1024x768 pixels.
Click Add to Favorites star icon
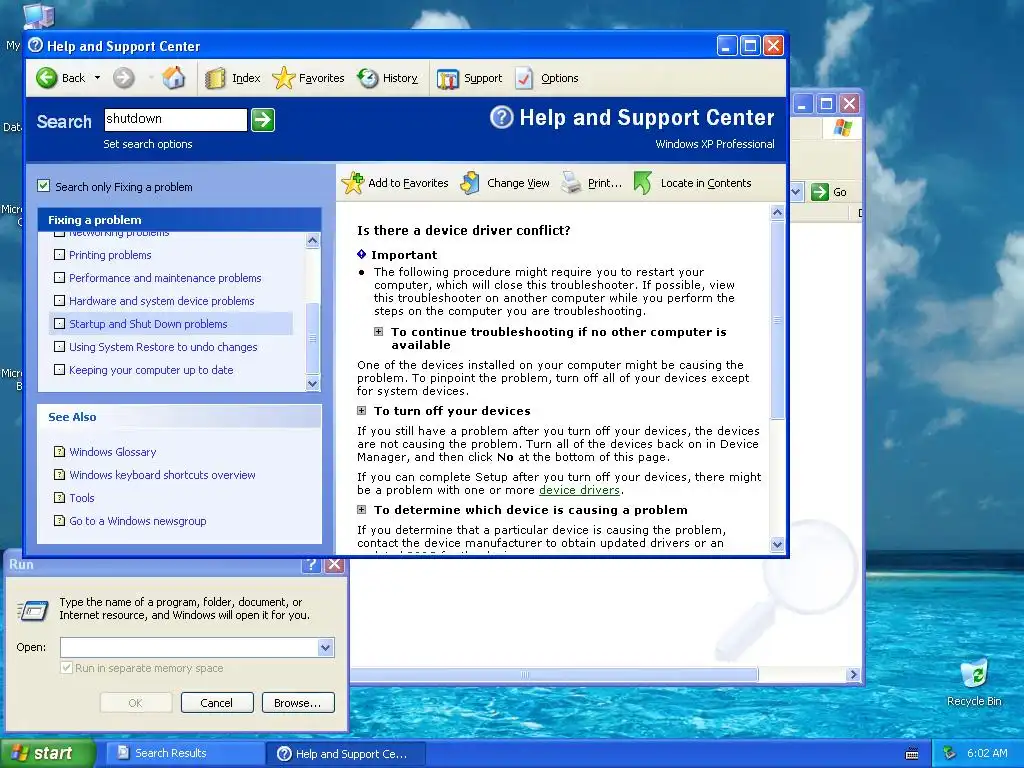[x=353, y=183]
